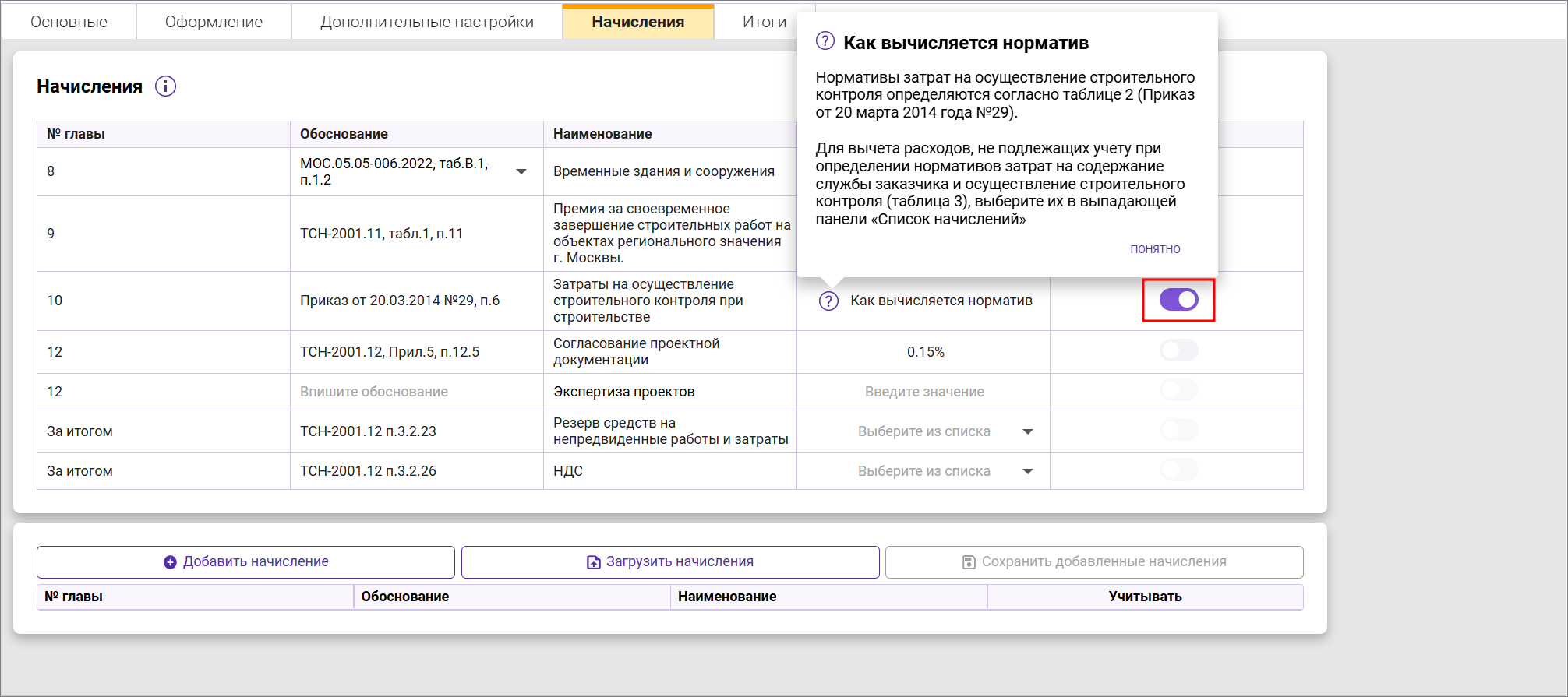Viewport: 1568px width, 697px height.
Task: Click Добавить начисление button
Action: (245, 562)
